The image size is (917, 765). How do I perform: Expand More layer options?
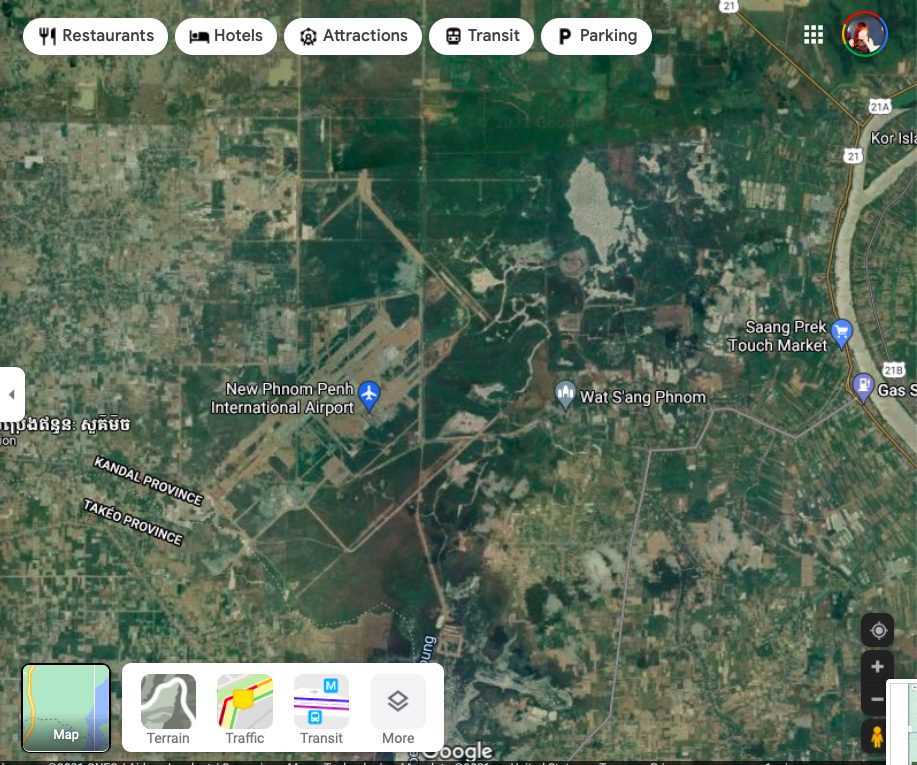coord(398,709)
